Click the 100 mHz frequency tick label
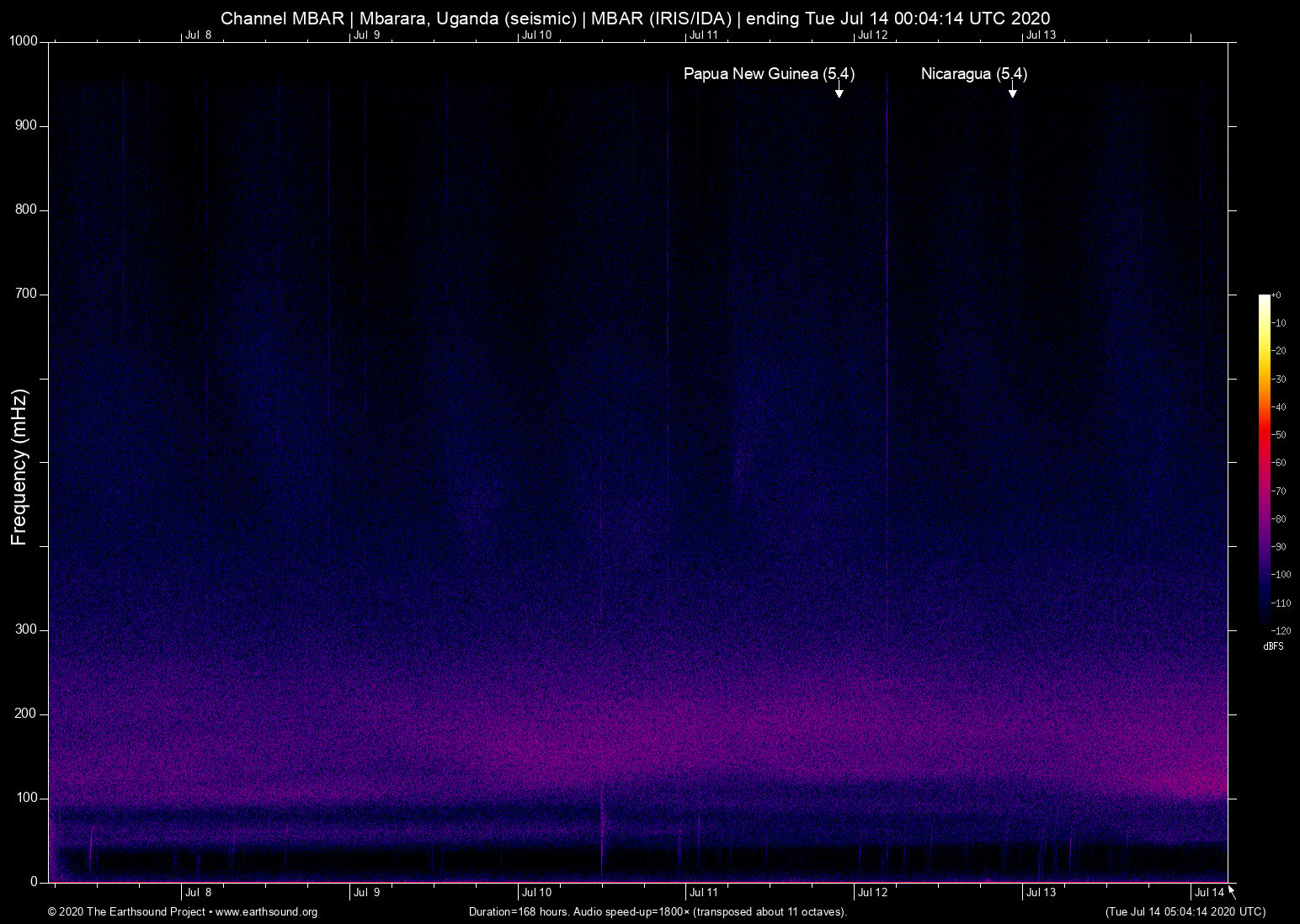The height and width of the screenshot is (924, 1300). pos(27,798)
